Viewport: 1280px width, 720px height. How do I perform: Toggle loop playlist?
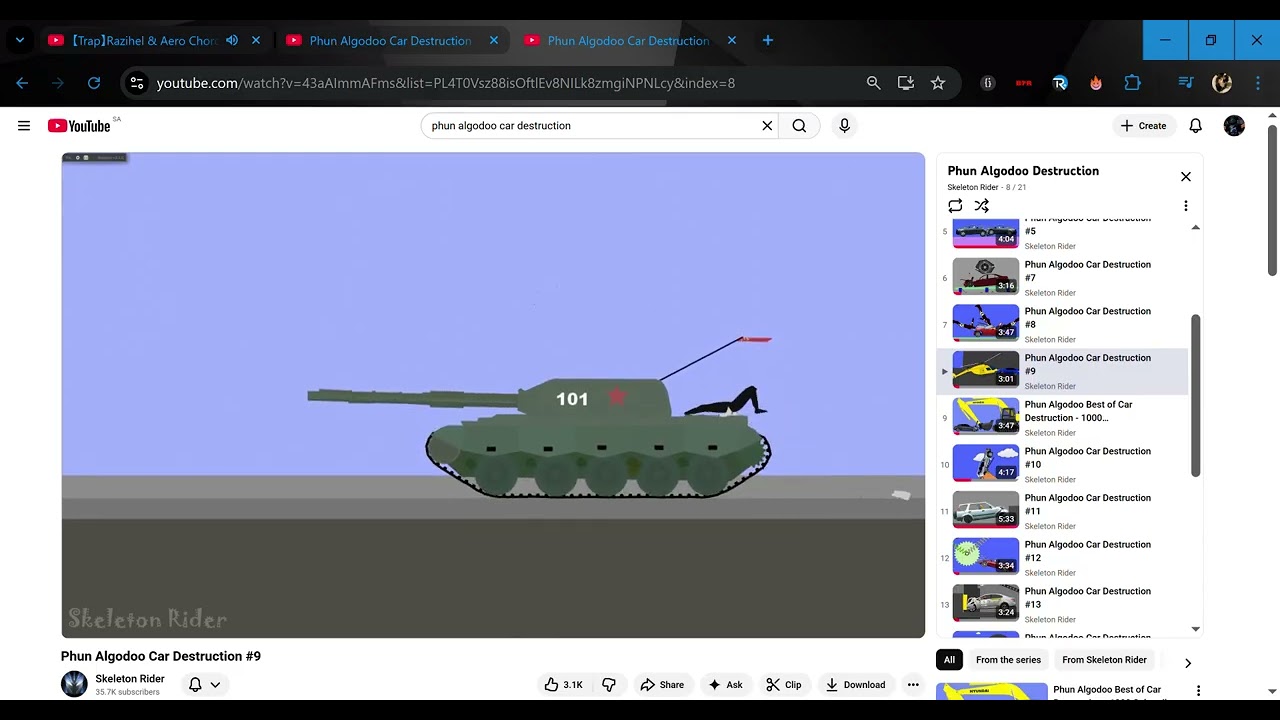pyautogui.click(x=955, y=206)
